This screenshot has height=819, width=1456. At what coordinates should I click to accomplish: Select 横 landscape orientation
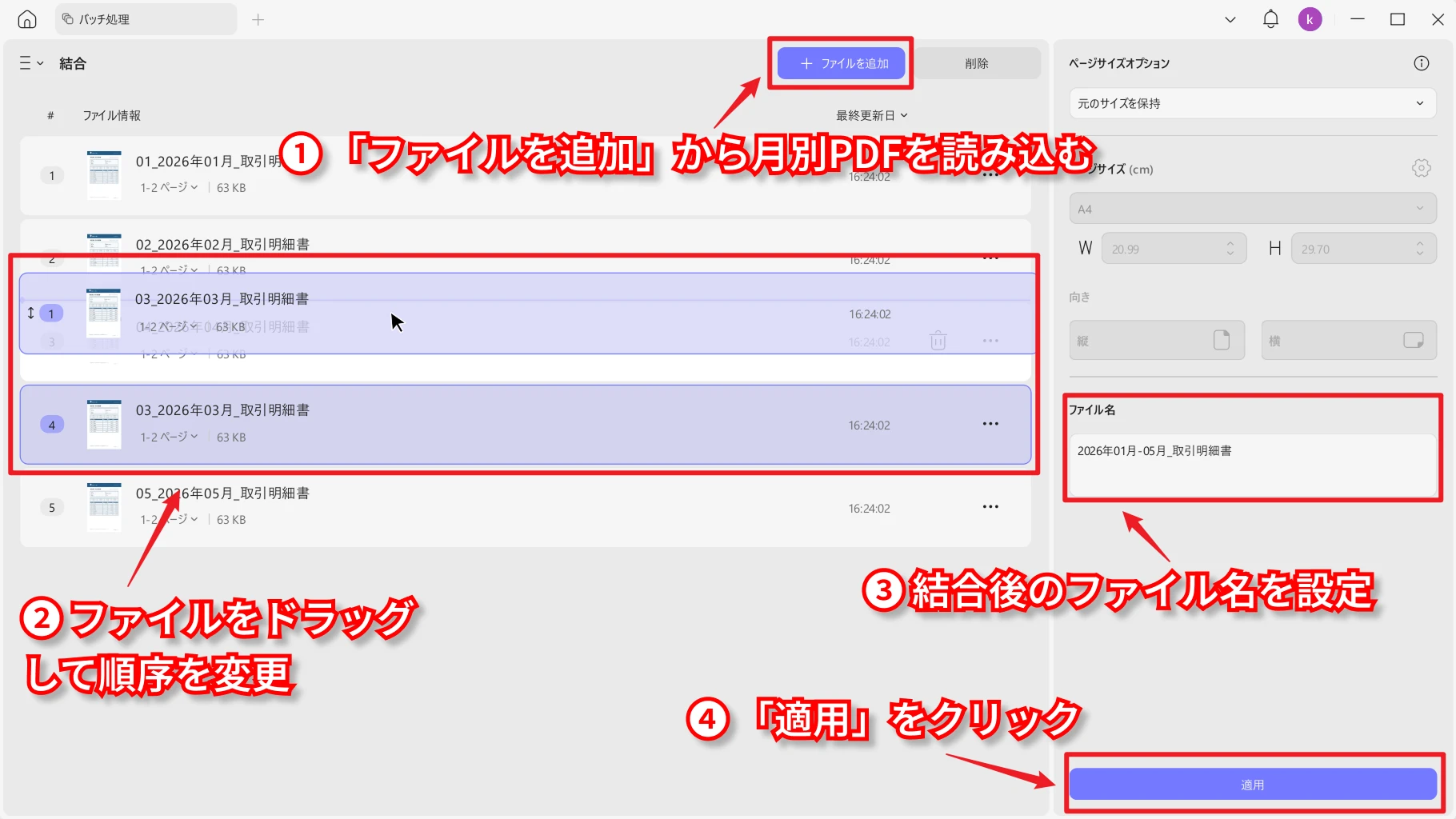tap(1349, 341)
